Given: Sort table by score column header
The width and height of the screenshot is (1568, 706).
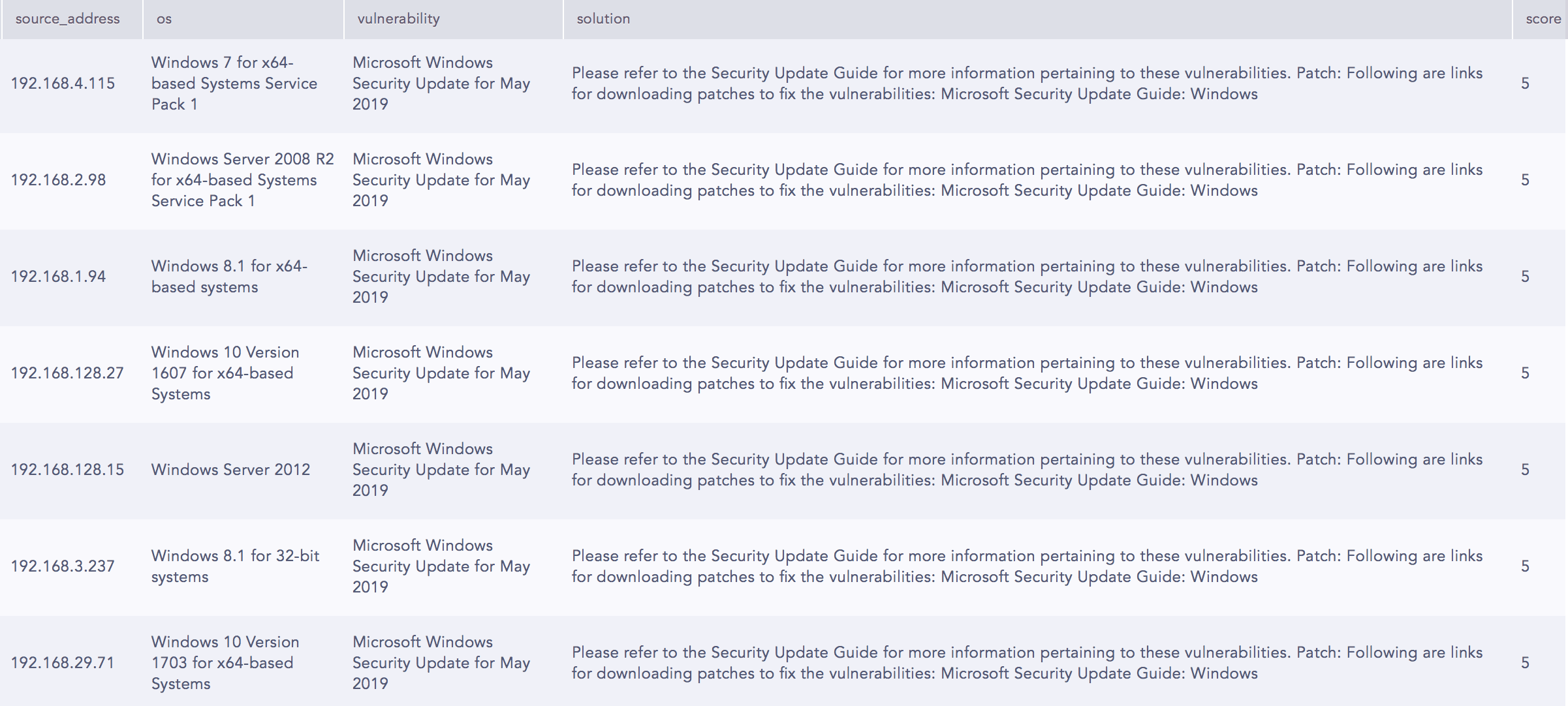Looking at the screenshot, I should pyautogui.click(x=1543, y=19).
